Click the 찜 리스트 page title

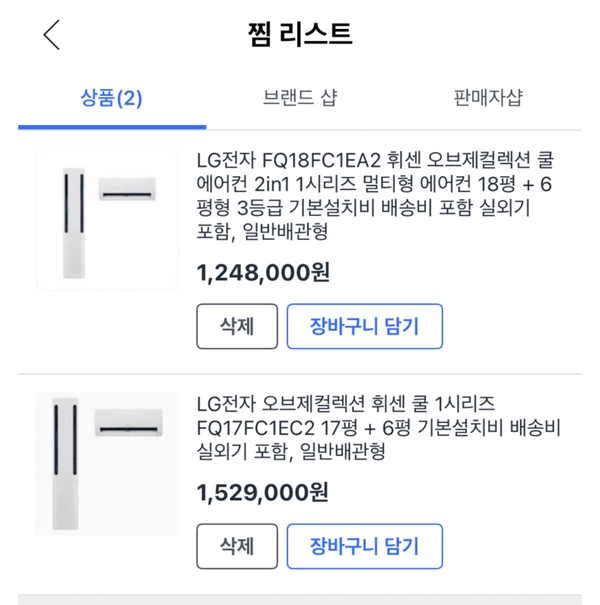point(300,35)
